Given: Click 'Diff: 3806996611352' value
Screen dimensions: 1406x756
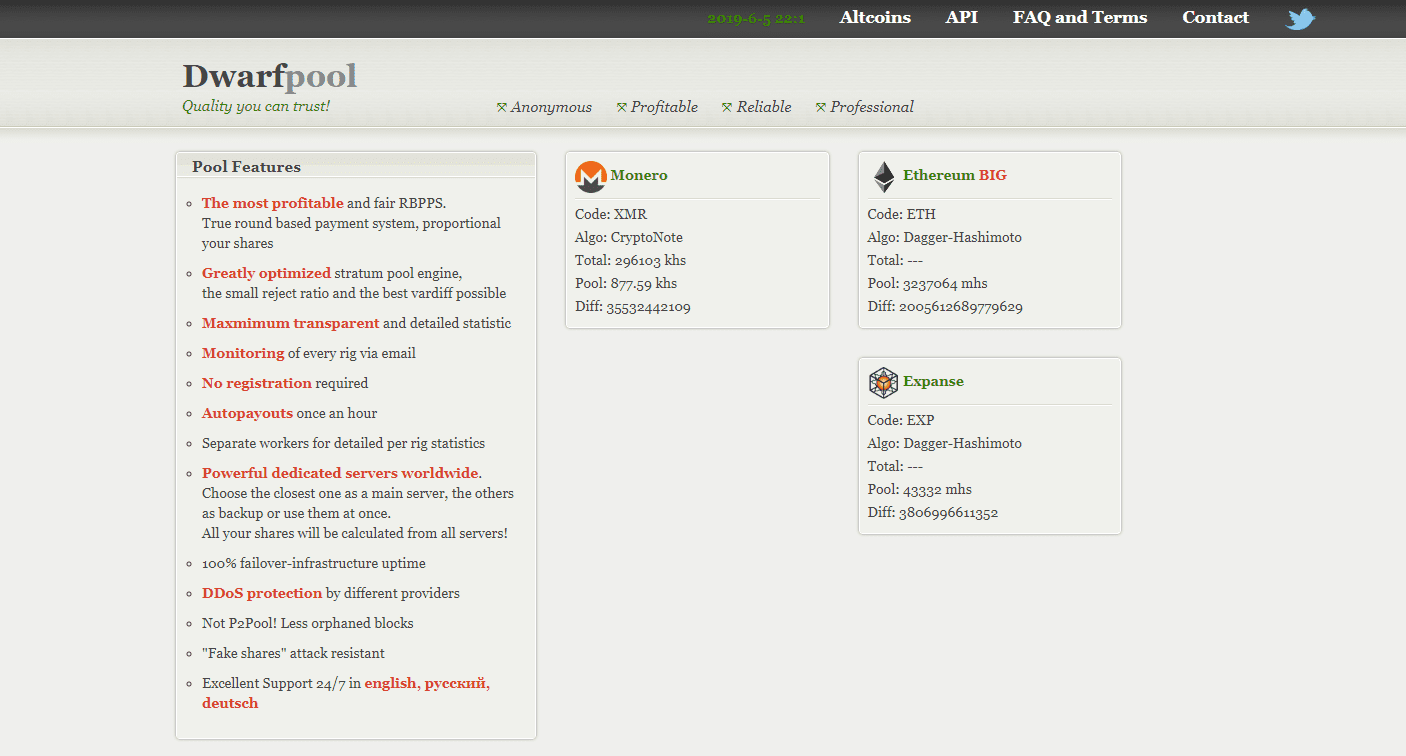Looking at the screenshot, I should click(933, 512).
